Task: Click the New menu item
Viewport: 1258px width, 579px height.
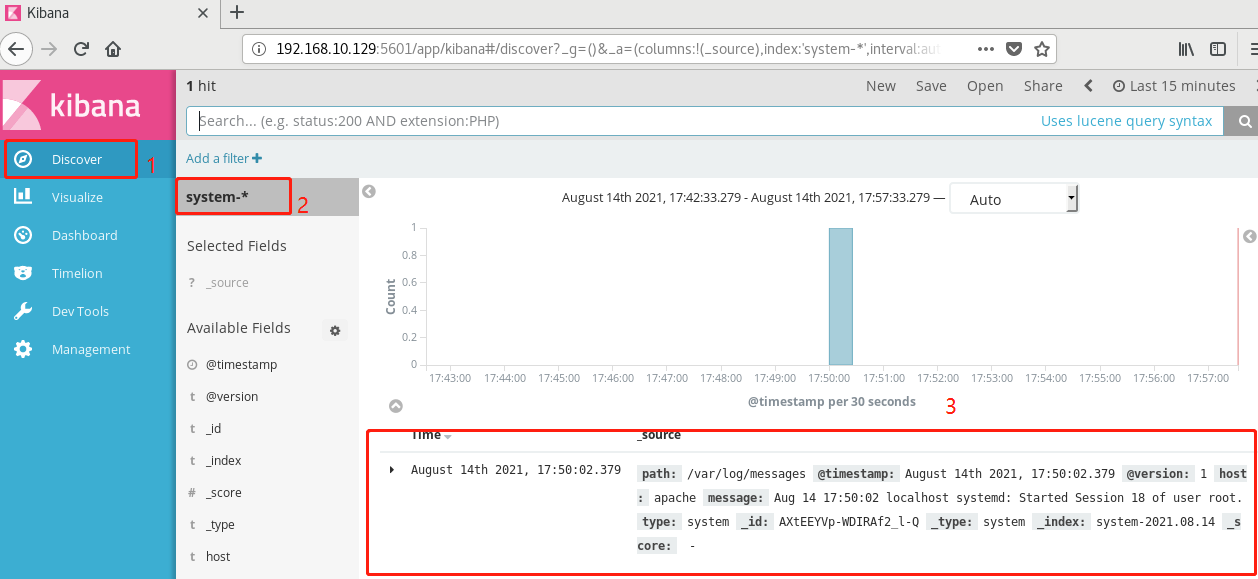Action: pos(881,86)
